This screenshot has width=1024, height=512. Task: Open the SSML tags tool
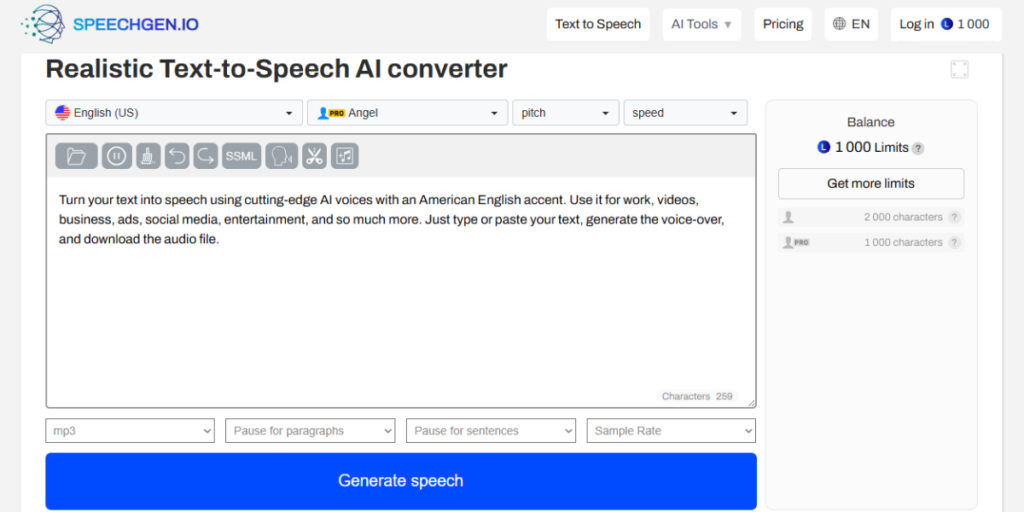[242, 156]
